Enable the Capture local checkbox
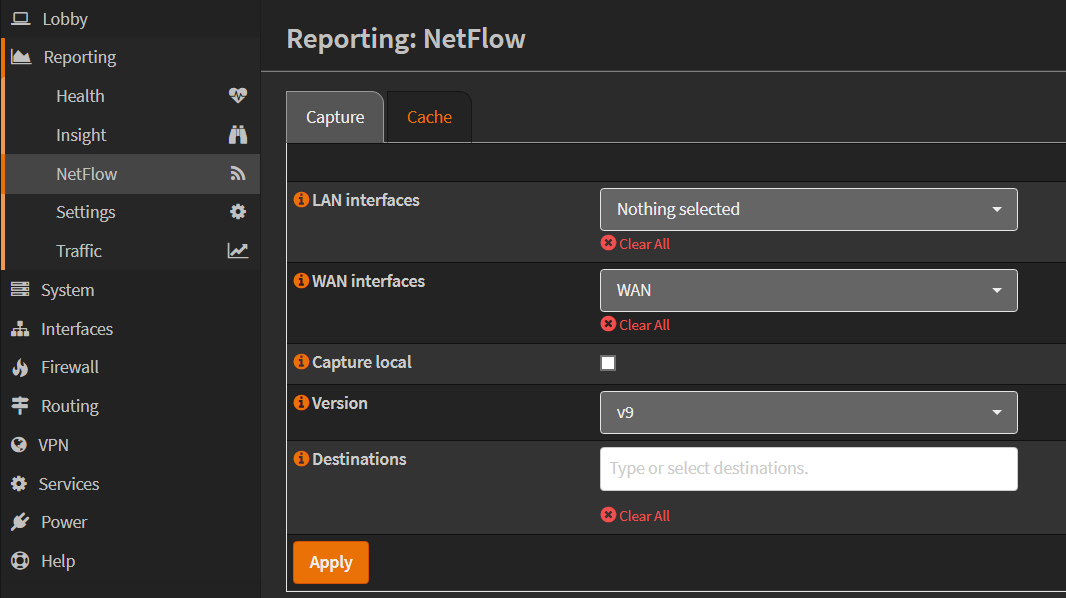Viewport: 1066px width, 598px height. (x=608, y=363)
